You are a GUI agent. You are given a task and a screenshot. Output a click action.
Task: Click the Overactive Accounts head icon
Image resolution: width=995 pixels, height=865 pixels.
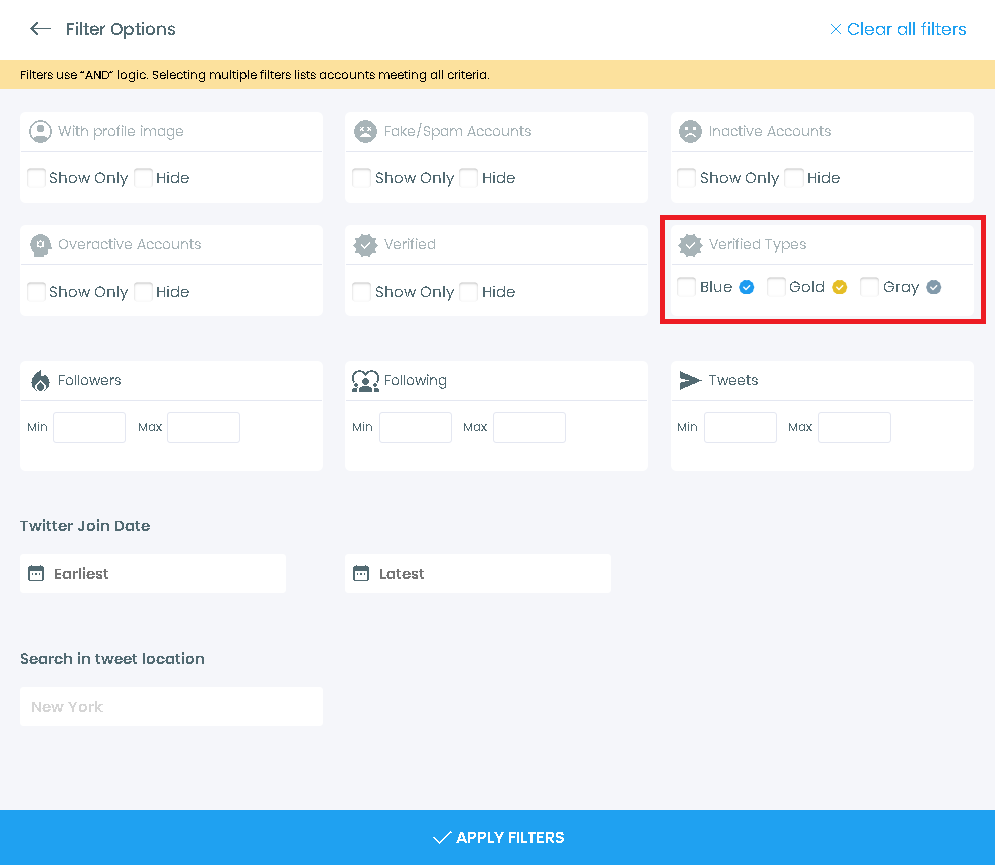[40, 245]
